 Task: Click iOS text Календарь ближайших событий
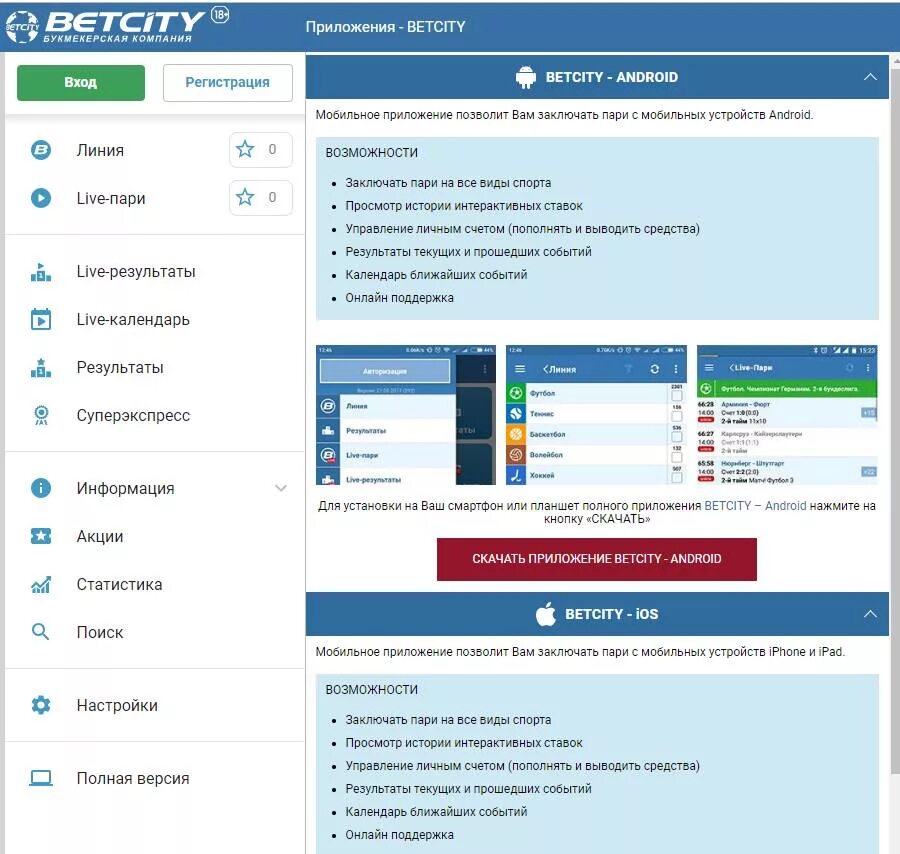click(x=436, y=812)
